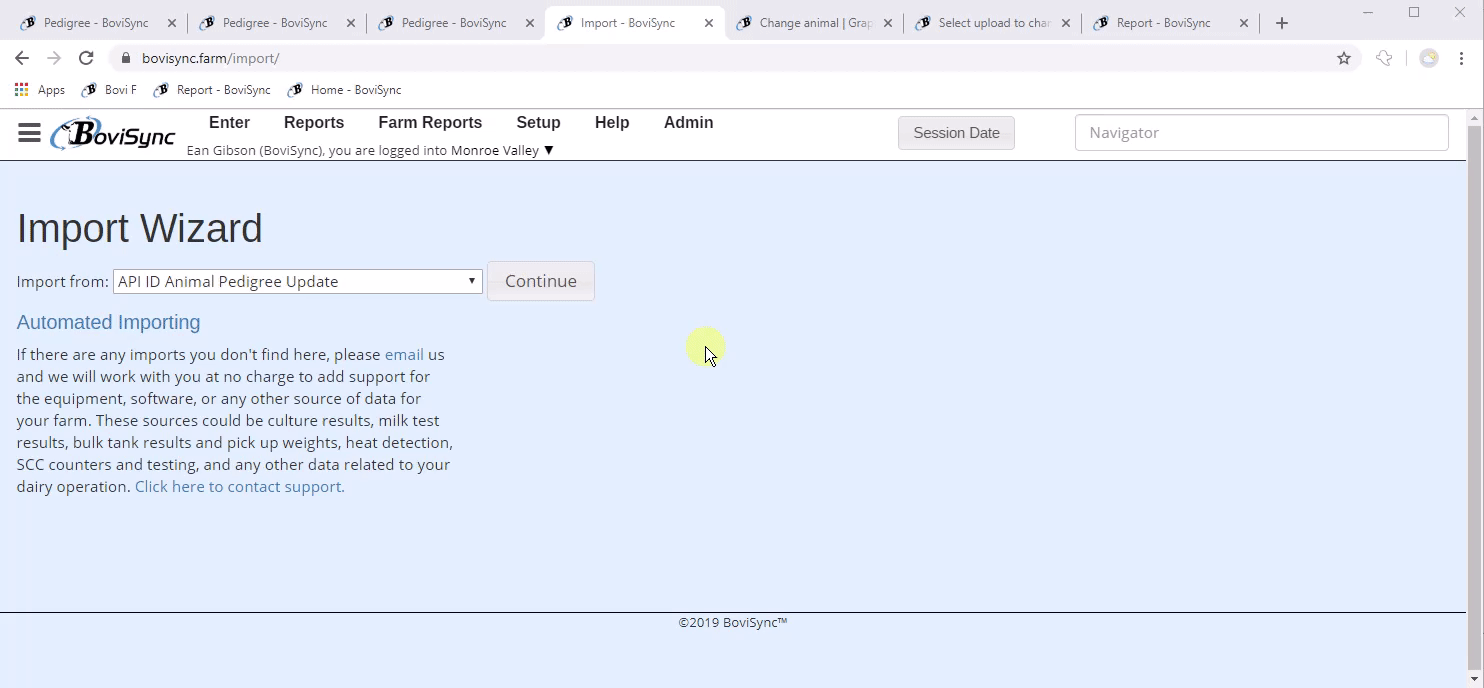Open the Bovi F bookmark

[109, 90]
